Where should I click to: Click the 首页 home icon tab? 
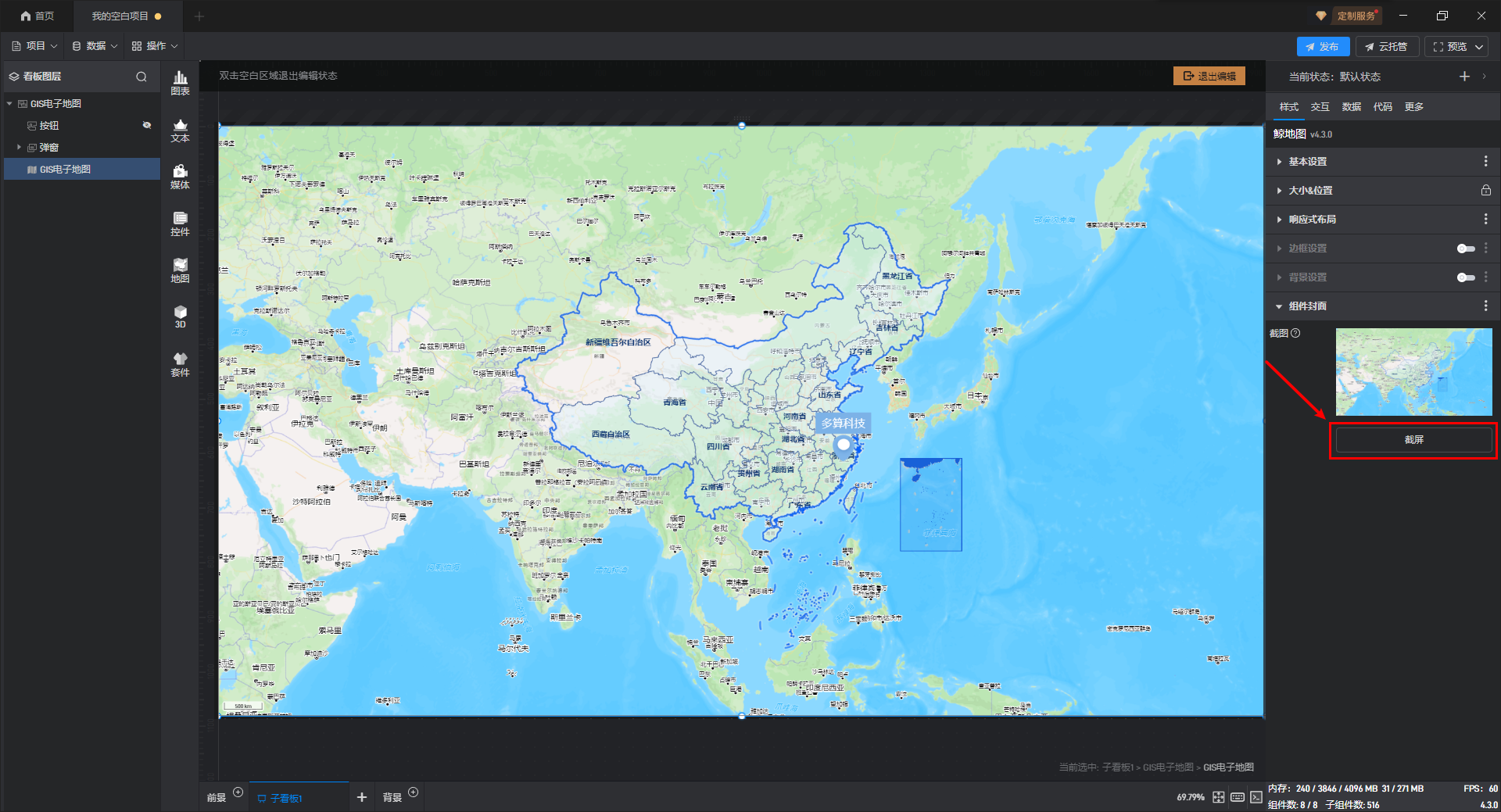(x=37, y=16)
